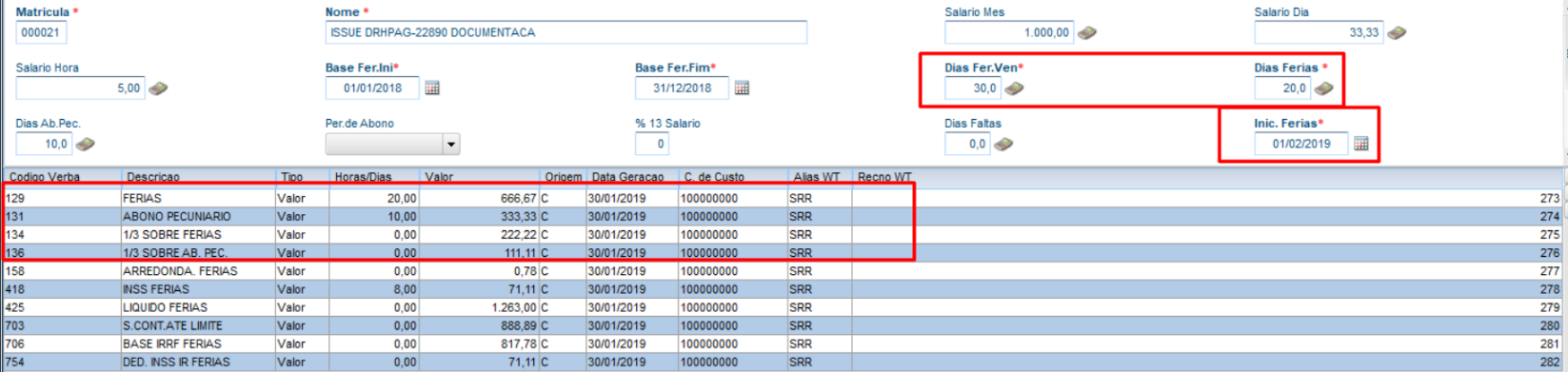Click the Alias WT column header
This screenshot has height=372, width=1568.
tap(819, 177)
